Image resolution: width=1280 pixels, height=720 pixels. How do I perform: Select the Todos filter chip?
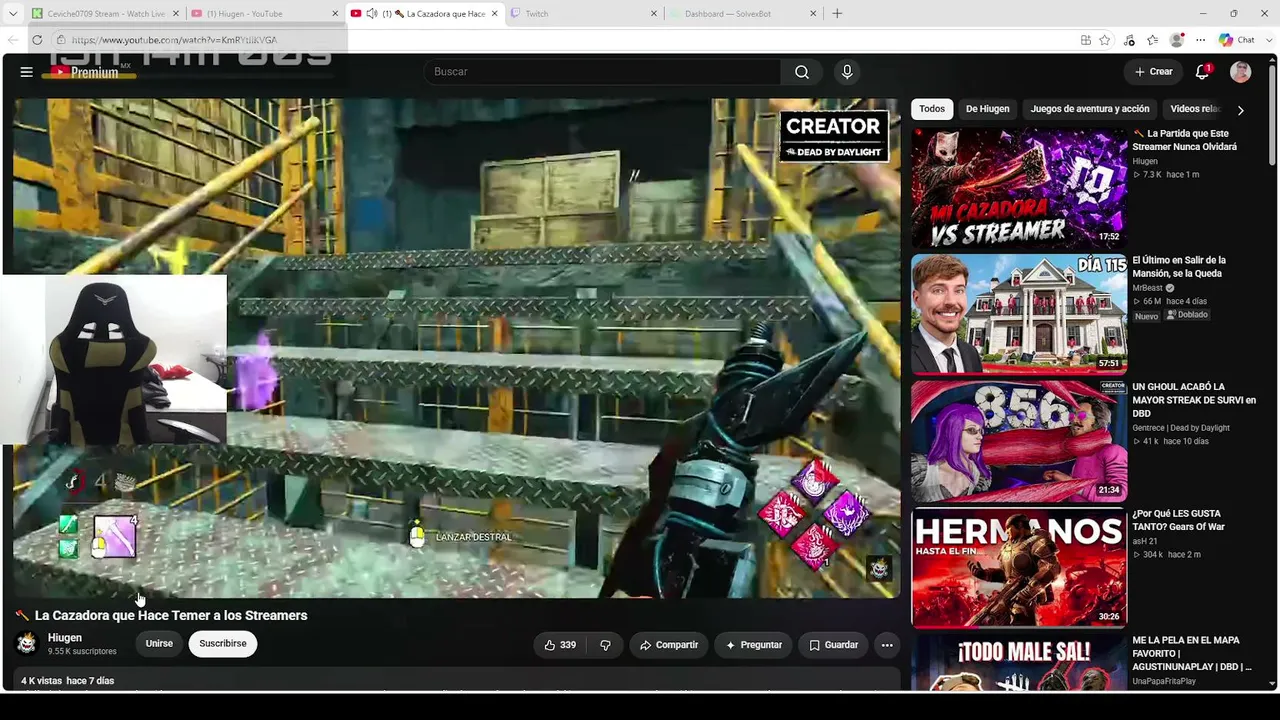coord(932,109)
